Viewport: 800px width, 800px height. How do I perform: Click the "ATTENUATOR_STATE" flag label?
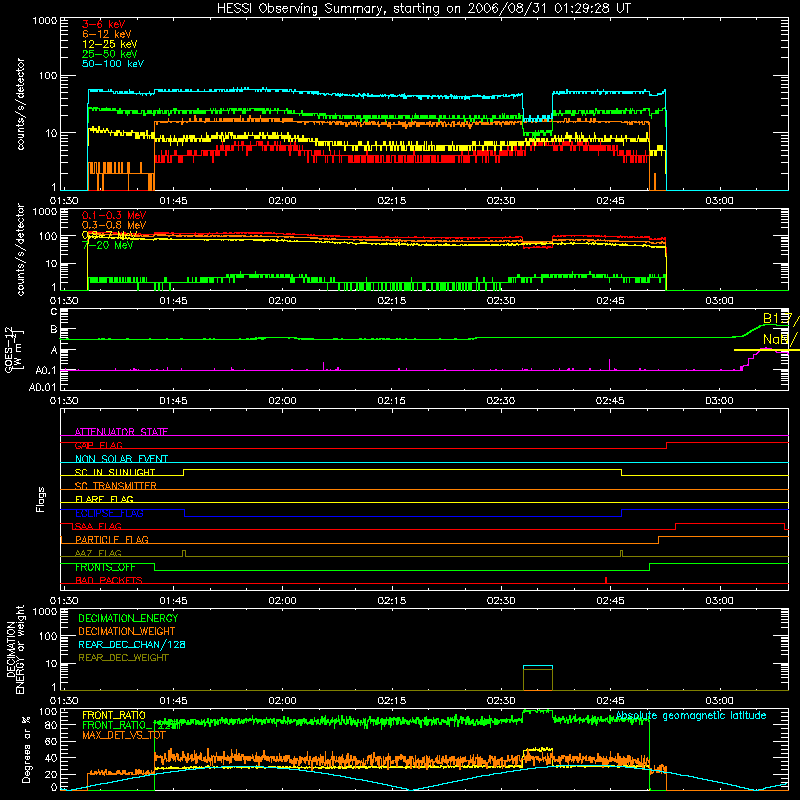coord(121,432)
